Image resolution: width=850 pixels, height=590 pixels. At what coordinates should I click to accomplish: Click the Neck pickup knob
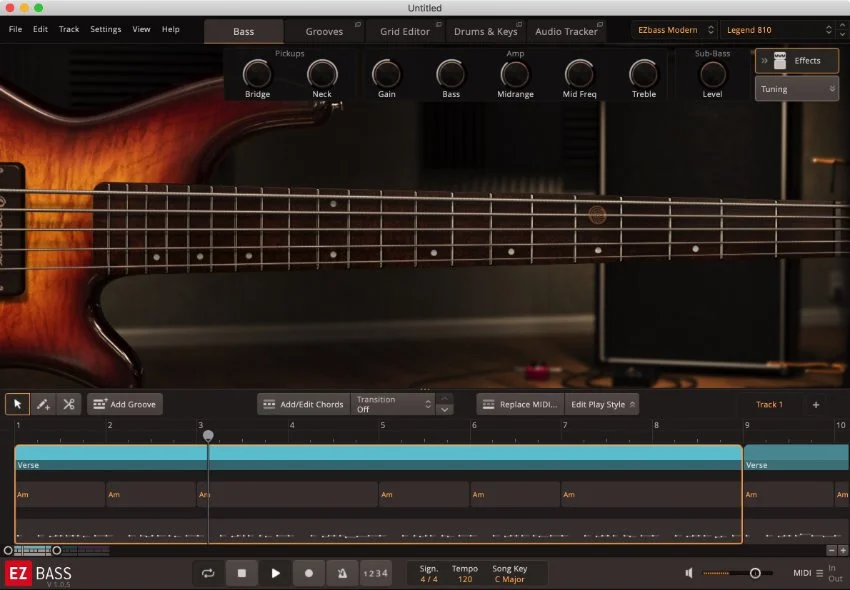[x=322, y=74]
